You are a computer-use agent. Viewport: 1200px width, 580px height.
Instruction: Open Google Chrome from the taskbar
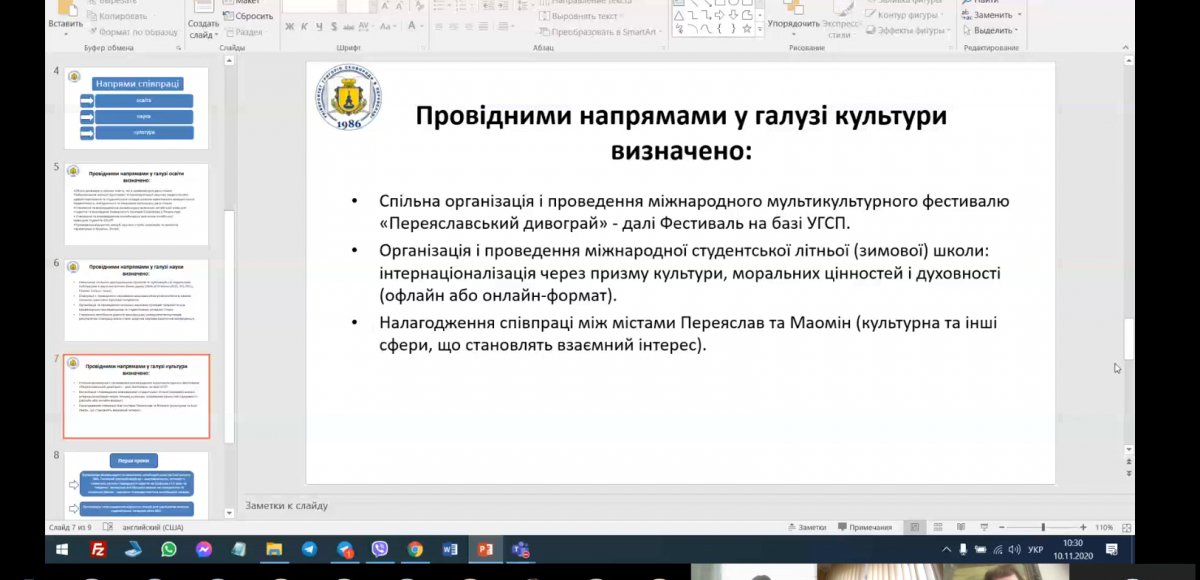coord(415,549)
